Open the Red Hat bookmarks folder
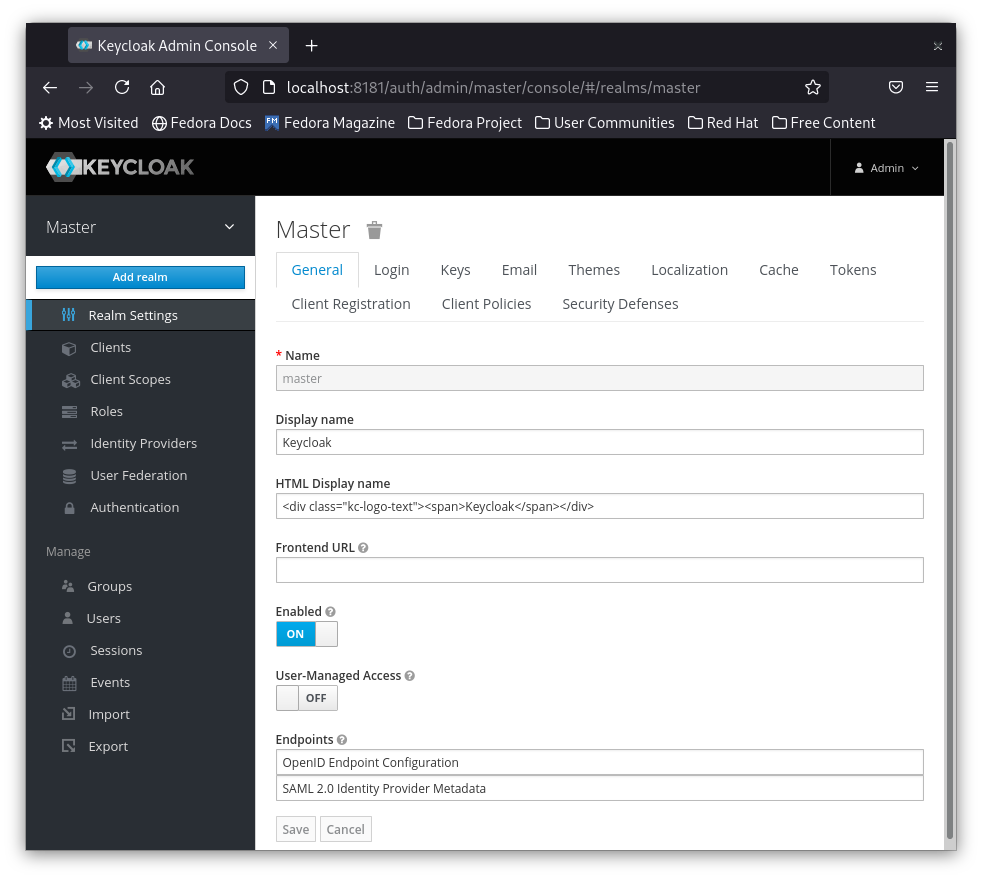The image size is (982, 879). [x=723, y=123]
